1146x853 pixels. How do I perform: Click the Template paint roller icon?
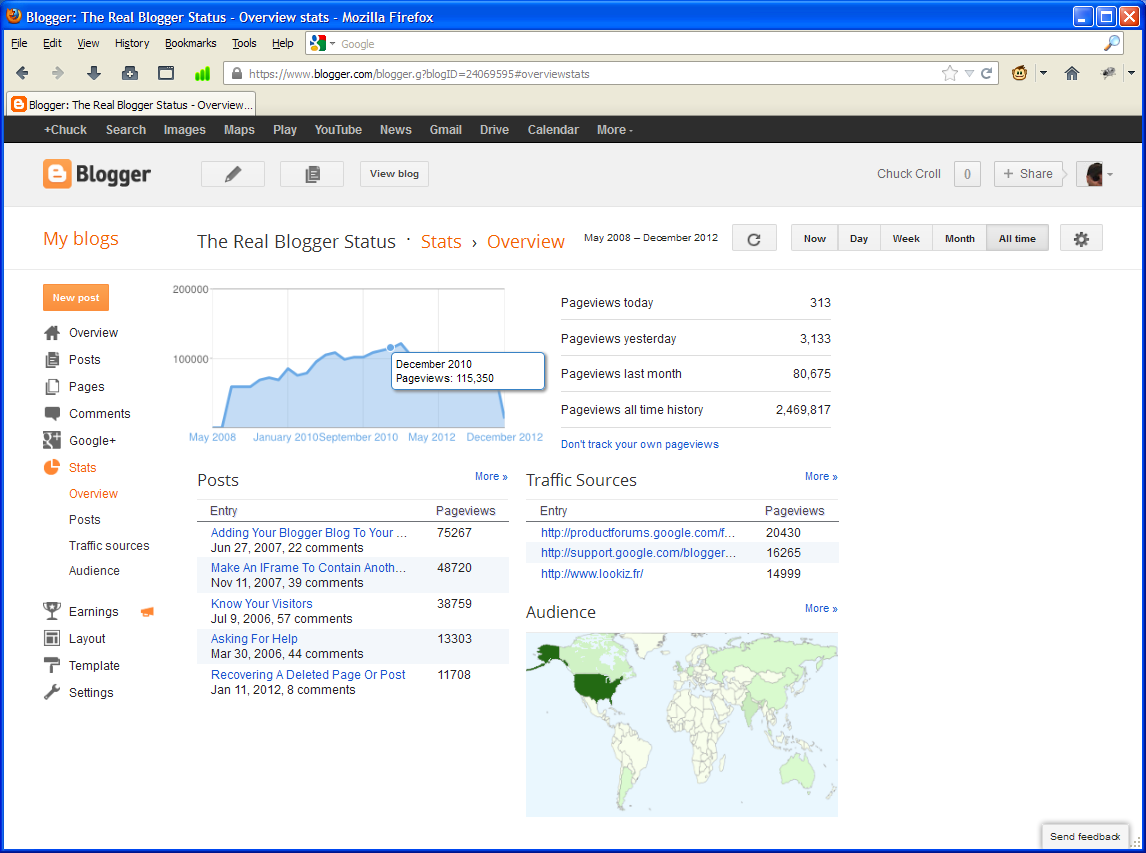52,665
